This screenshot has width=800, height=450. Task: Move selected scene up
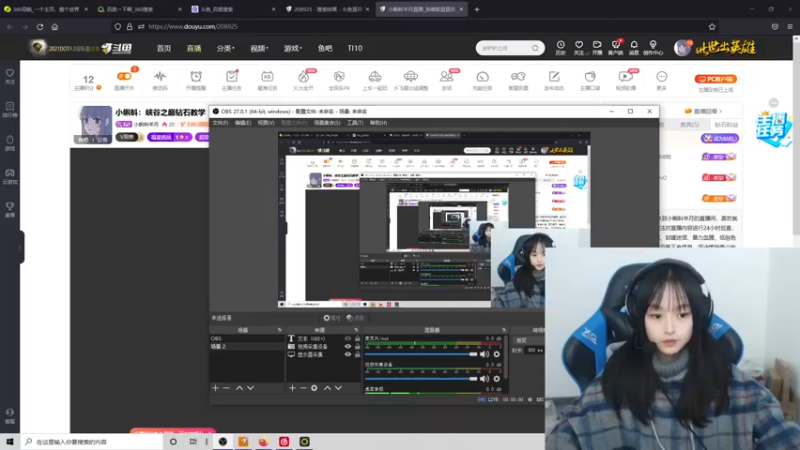(239, 388)
